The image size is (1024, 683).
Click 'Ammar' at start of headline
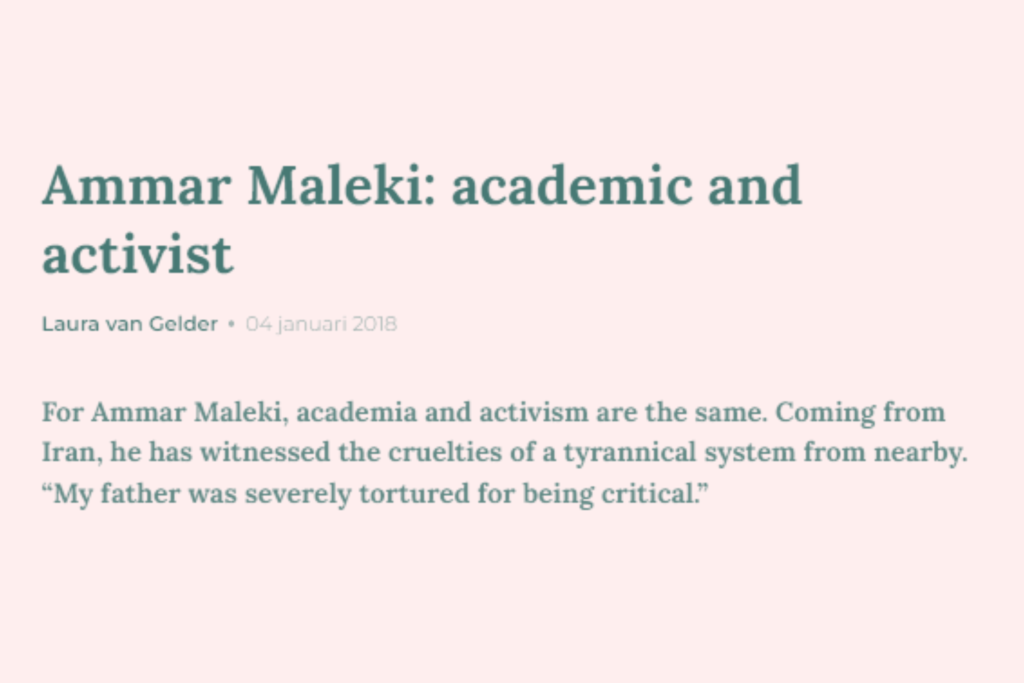(136, 186)
